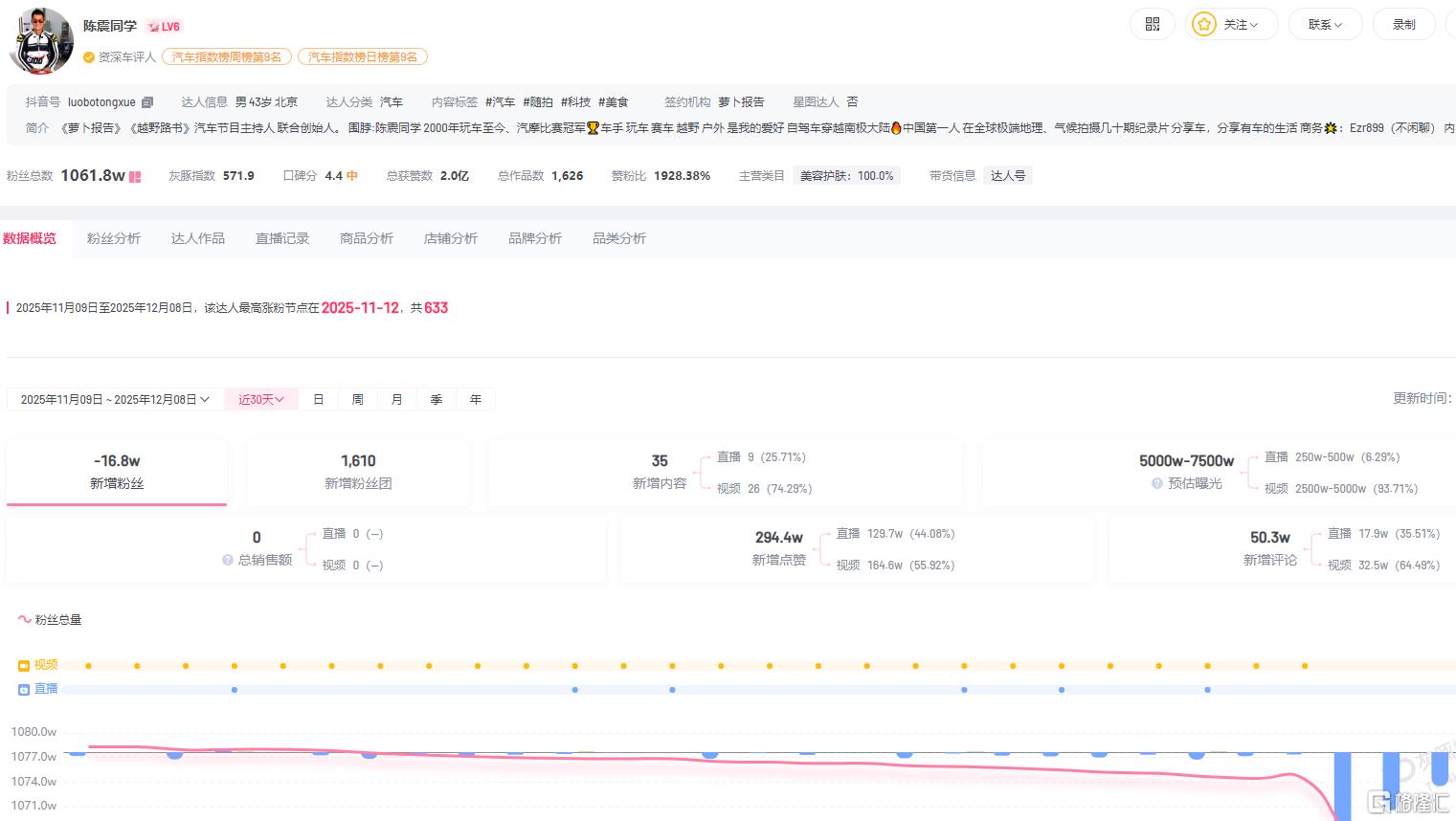
Task: Click the 汽车指数榜周榜第9名 ranking tag
Action: coord(227,57)
